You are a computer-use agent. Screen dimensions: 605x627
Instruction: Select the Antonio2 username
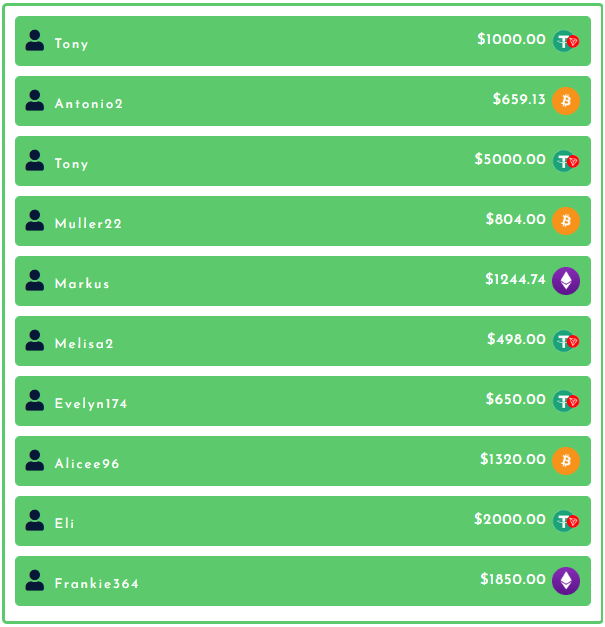[x=89, y=104]
